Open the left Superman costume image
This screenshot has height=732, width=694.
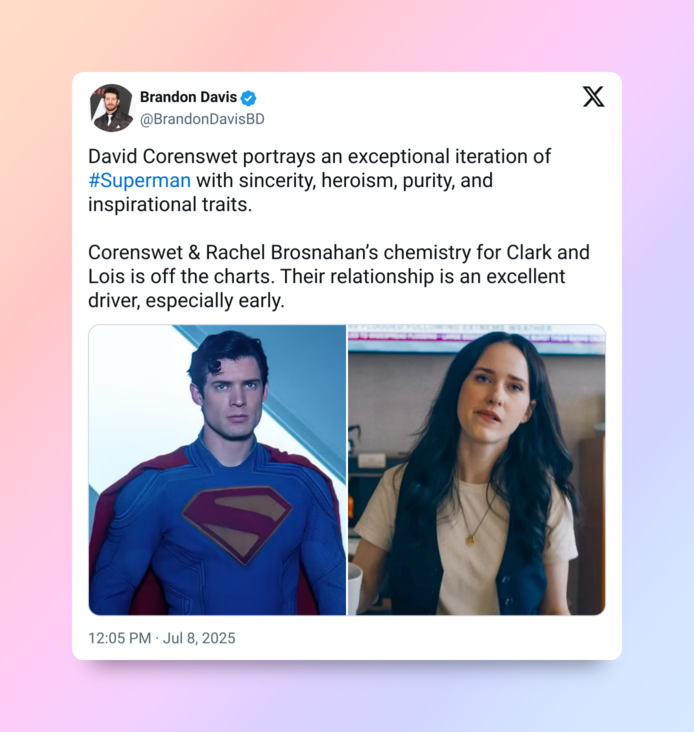coord(217,470)
